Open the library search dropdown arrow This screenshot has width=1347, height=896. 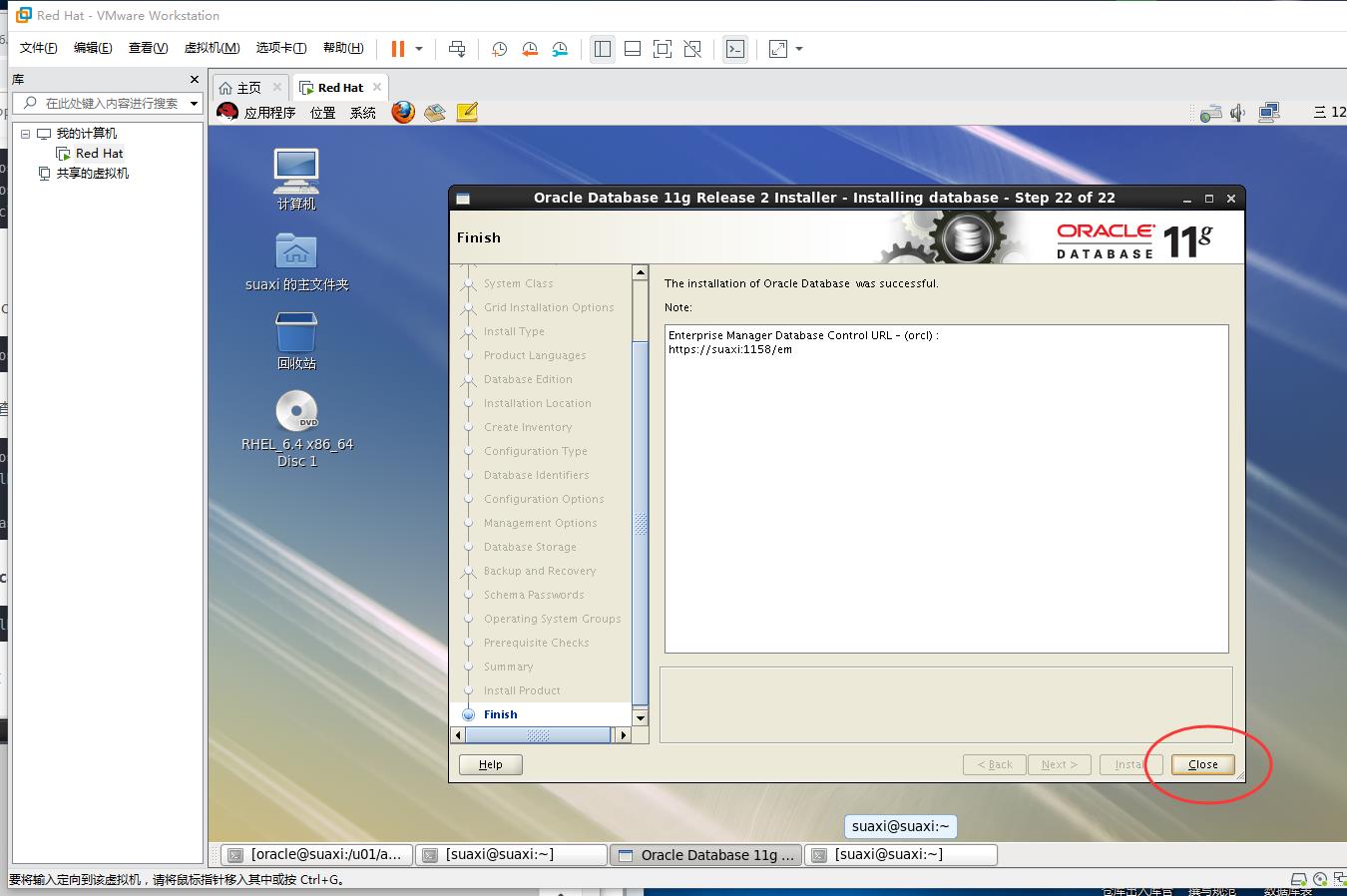pos(195,103)
